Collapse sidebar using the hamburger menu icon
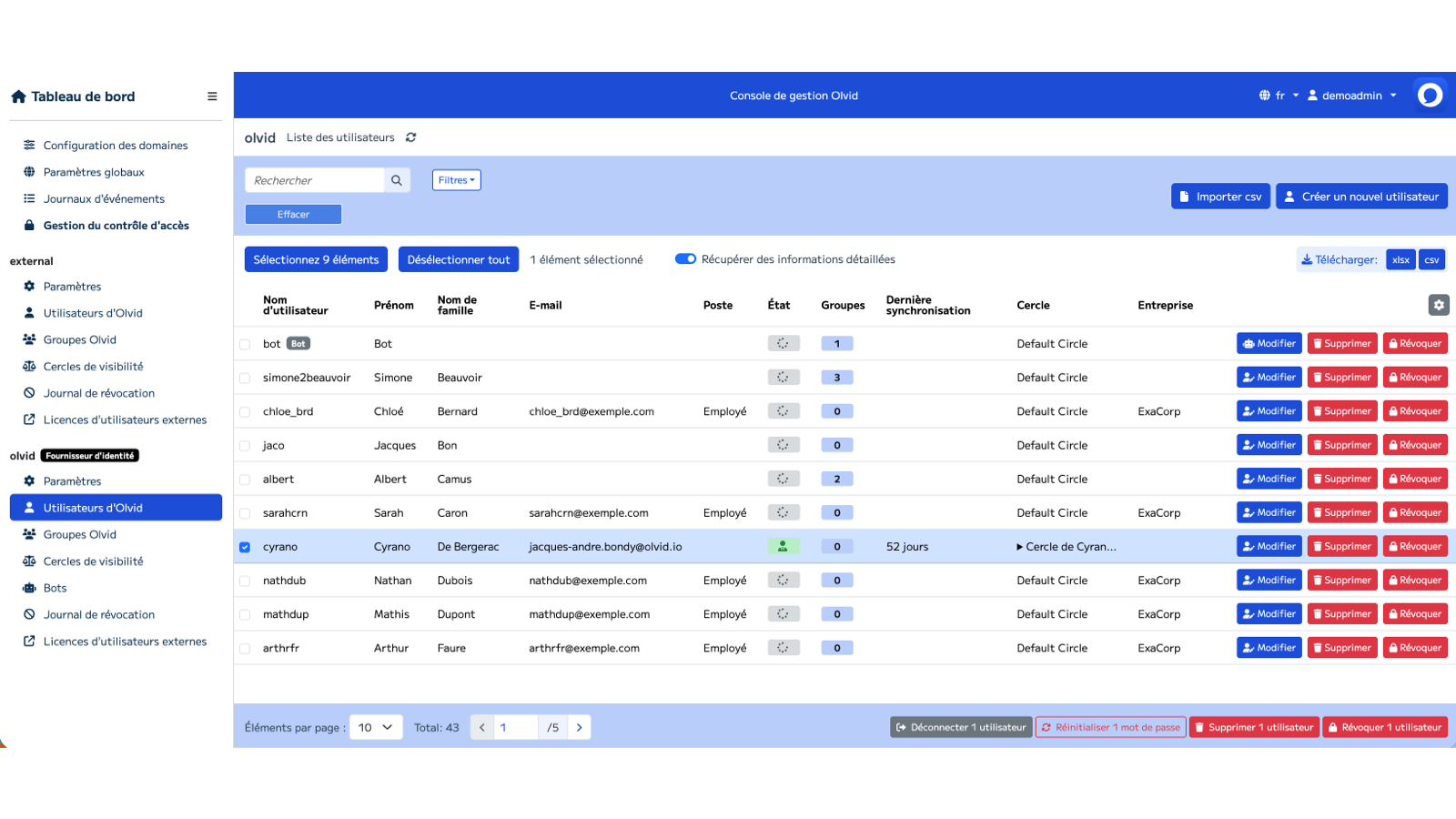 212,96
